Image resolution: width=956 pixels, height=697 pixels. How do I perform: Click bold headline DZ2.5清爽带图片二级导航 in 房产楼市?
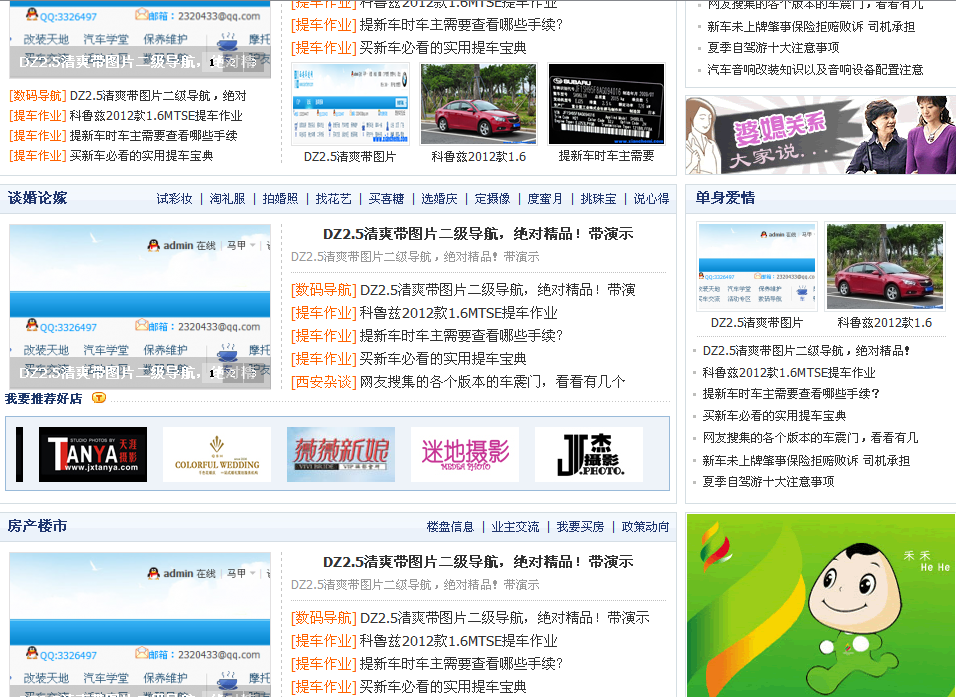[478, 562]
